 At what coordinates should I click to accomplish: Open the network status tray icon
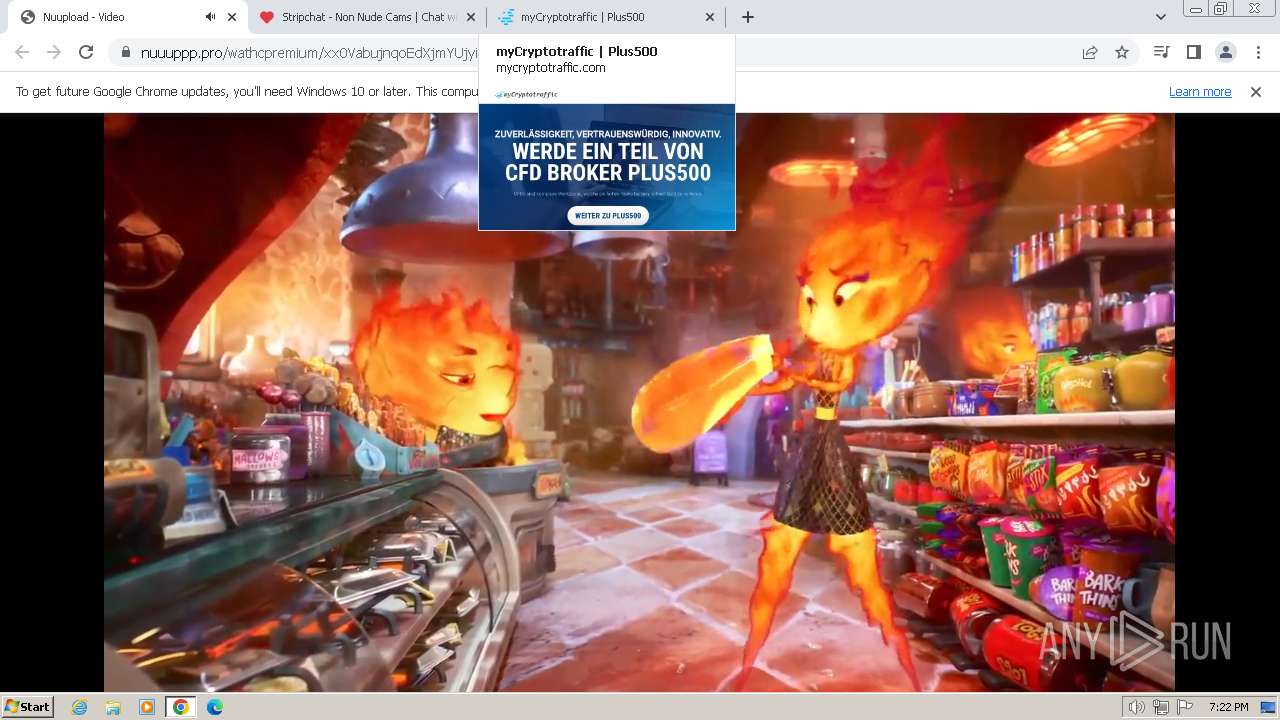1160,707
